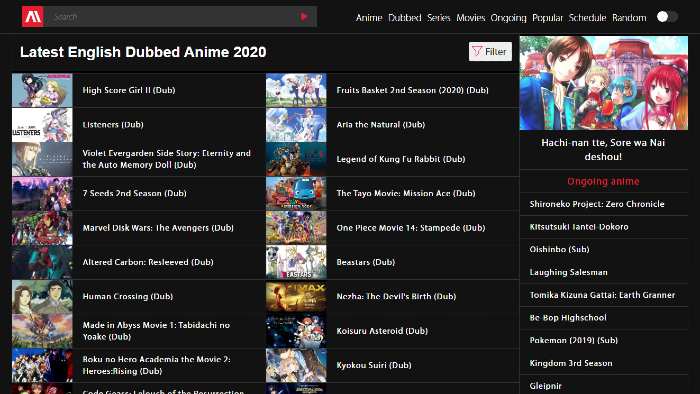700x394 pixels.
Task: Open Fruits Basket 2nd Season (2020) (Dub)
Action: [412, 90]
